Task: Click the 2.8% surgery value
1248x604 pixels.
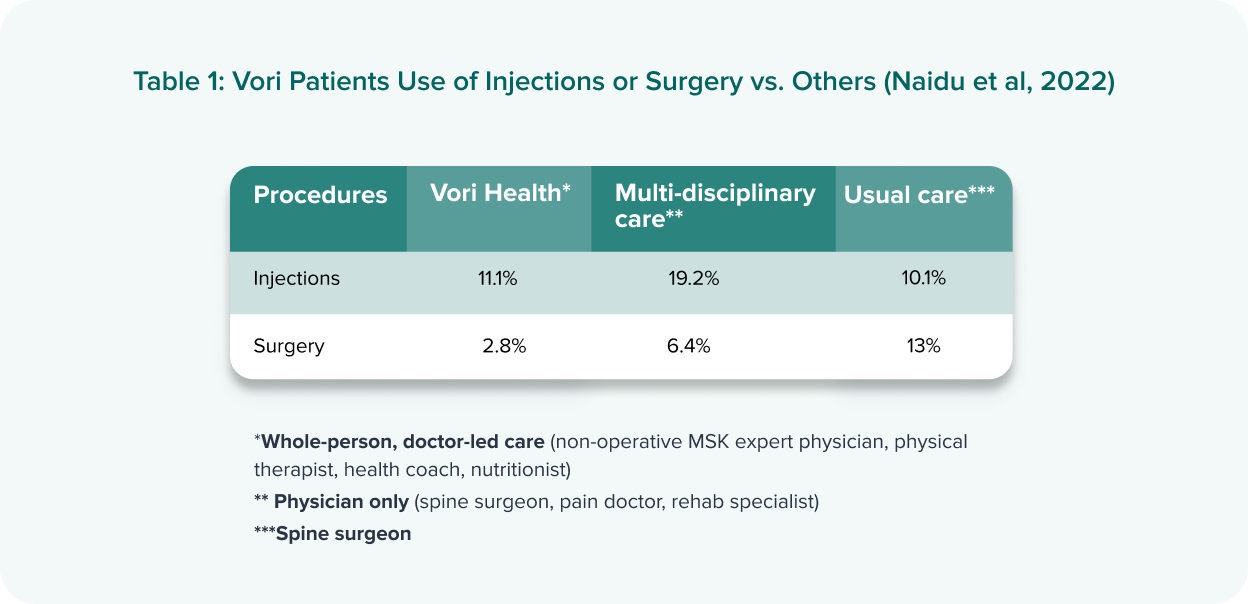Action: [x=503, y=347]
